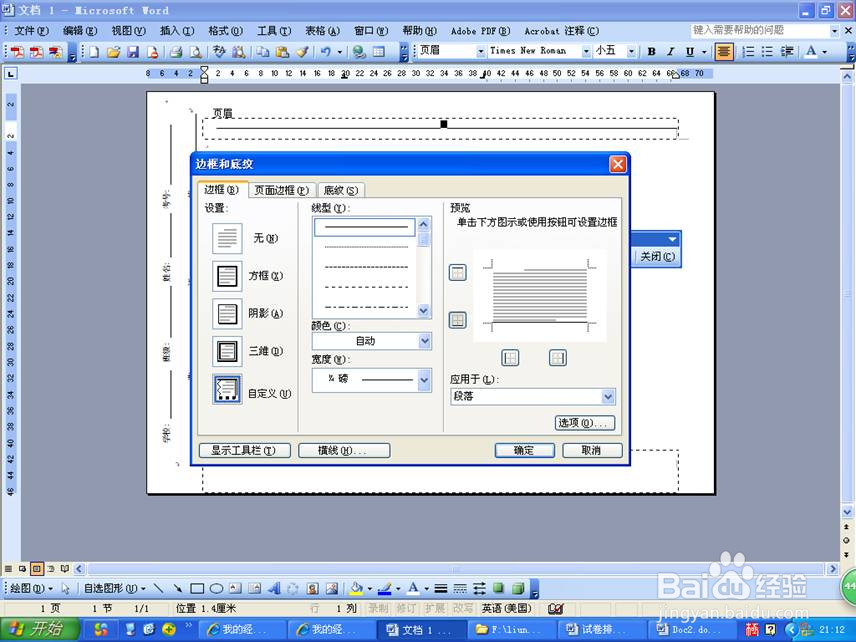Select the 无 (None) border setting
Screen dimensions: 856x642
tap(227, 238)
